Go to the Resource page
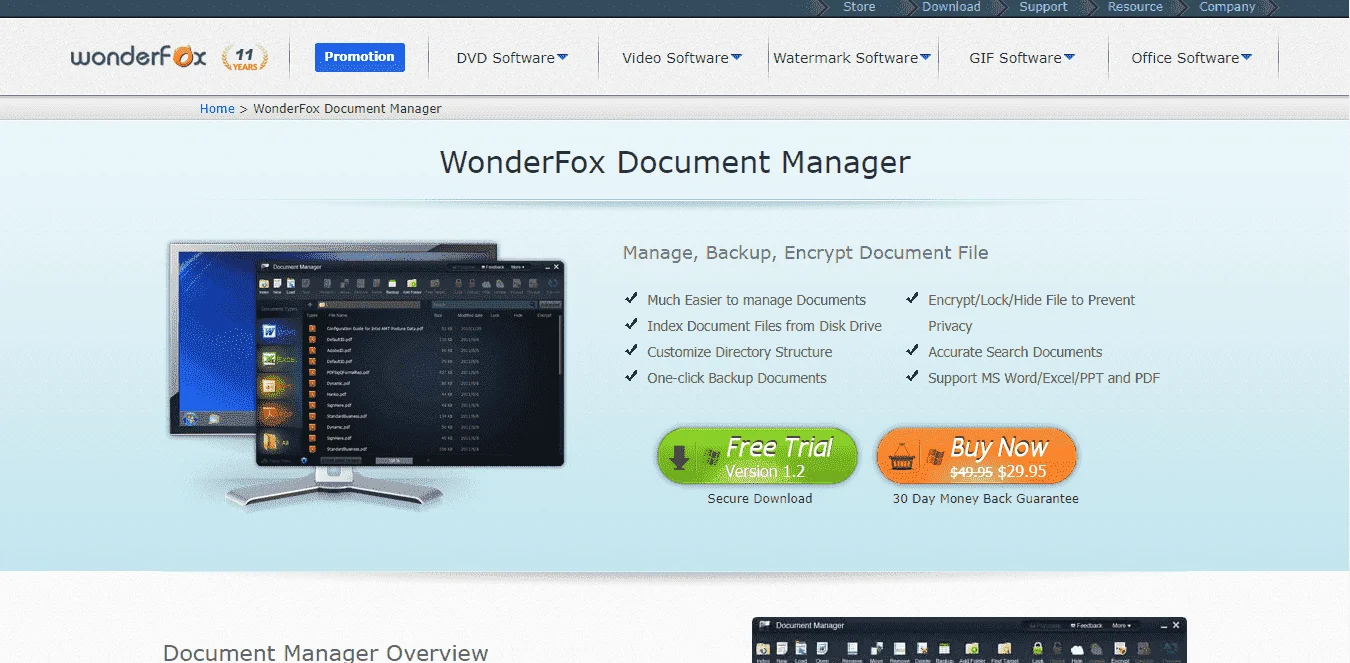 (x=1135, y=7)
